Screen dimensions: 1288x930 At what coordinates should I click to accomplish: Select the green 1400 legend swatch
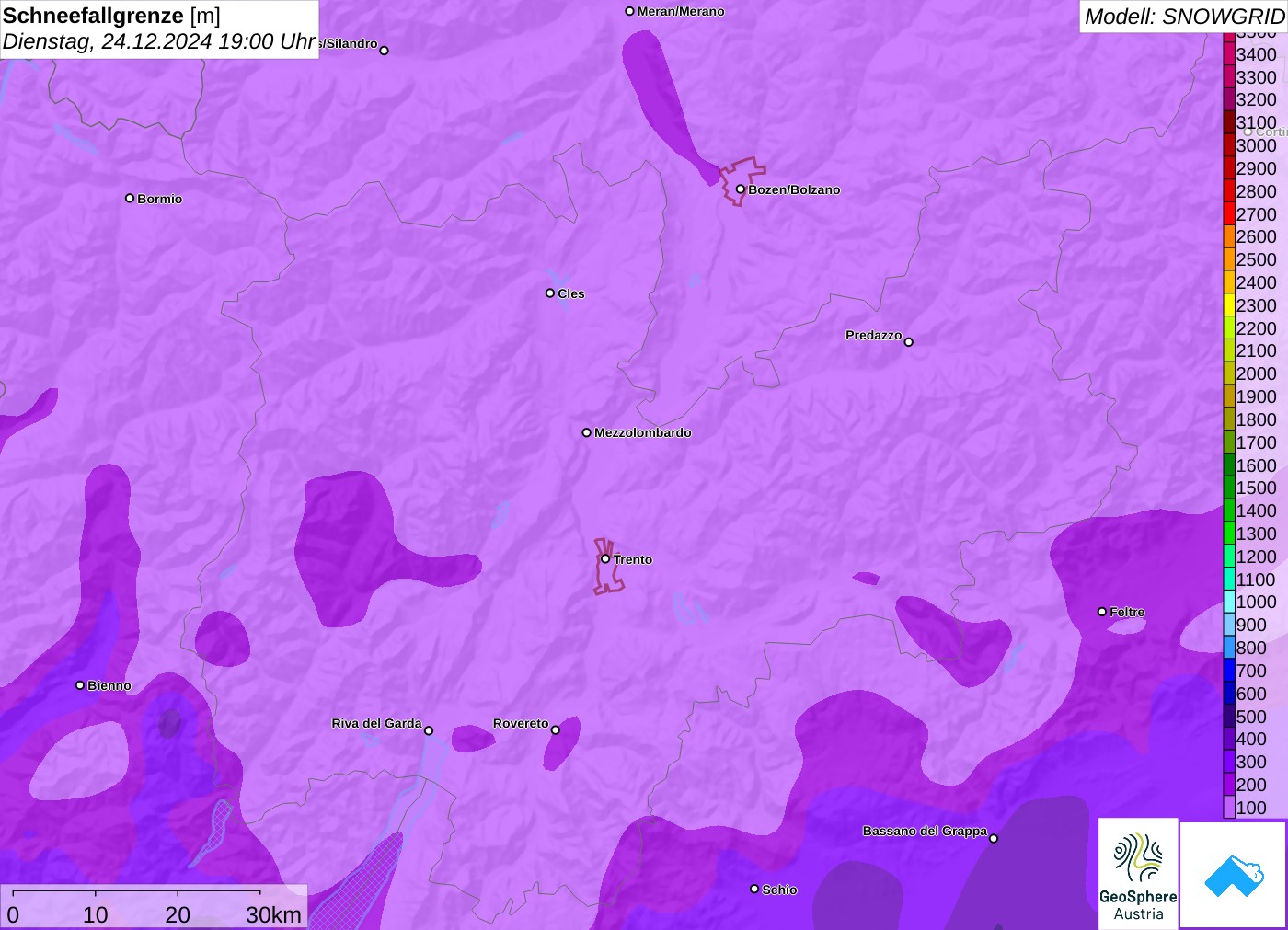pyautogui.click(x=1229, y=511)
